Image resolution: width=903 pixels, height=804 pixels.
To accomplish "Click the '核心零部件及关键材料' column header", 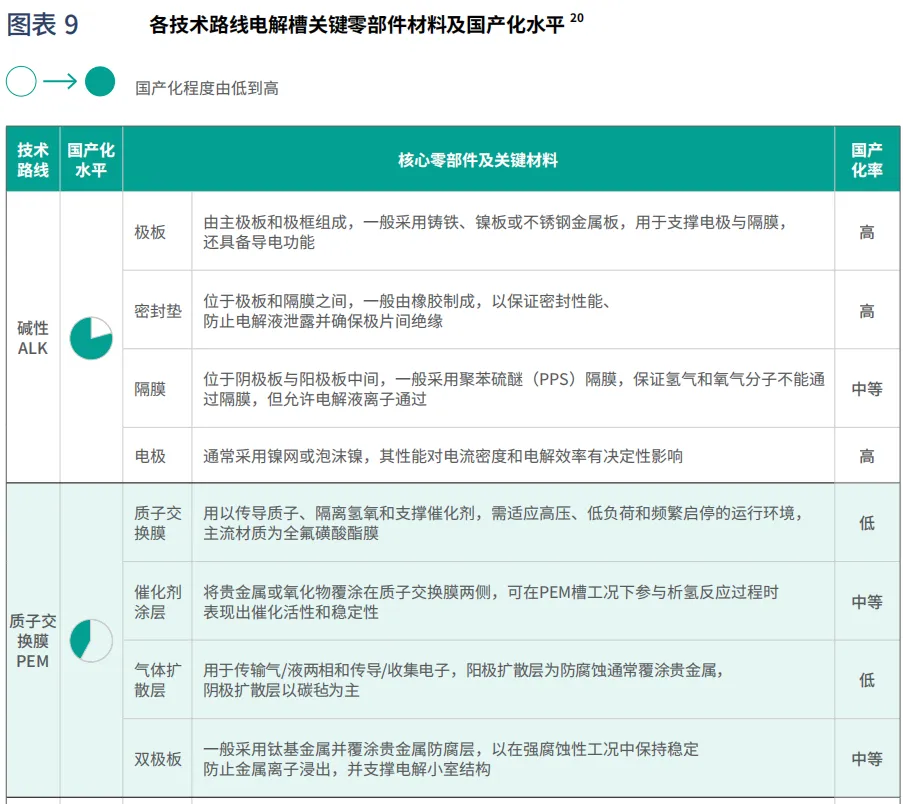I will point(478,160).
